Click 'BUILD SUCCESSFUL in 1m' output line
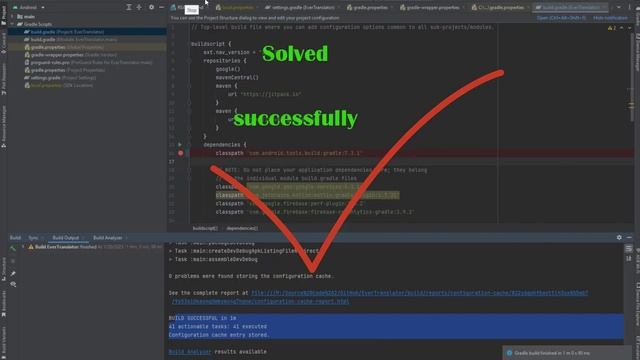Image resolution: width=640 pixels, height=360 pixels. (202, 318)
